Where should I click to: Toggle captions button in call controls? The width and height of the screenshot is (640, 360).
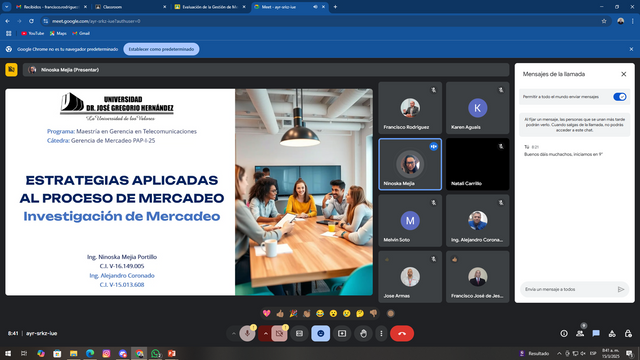pos(299,333)
